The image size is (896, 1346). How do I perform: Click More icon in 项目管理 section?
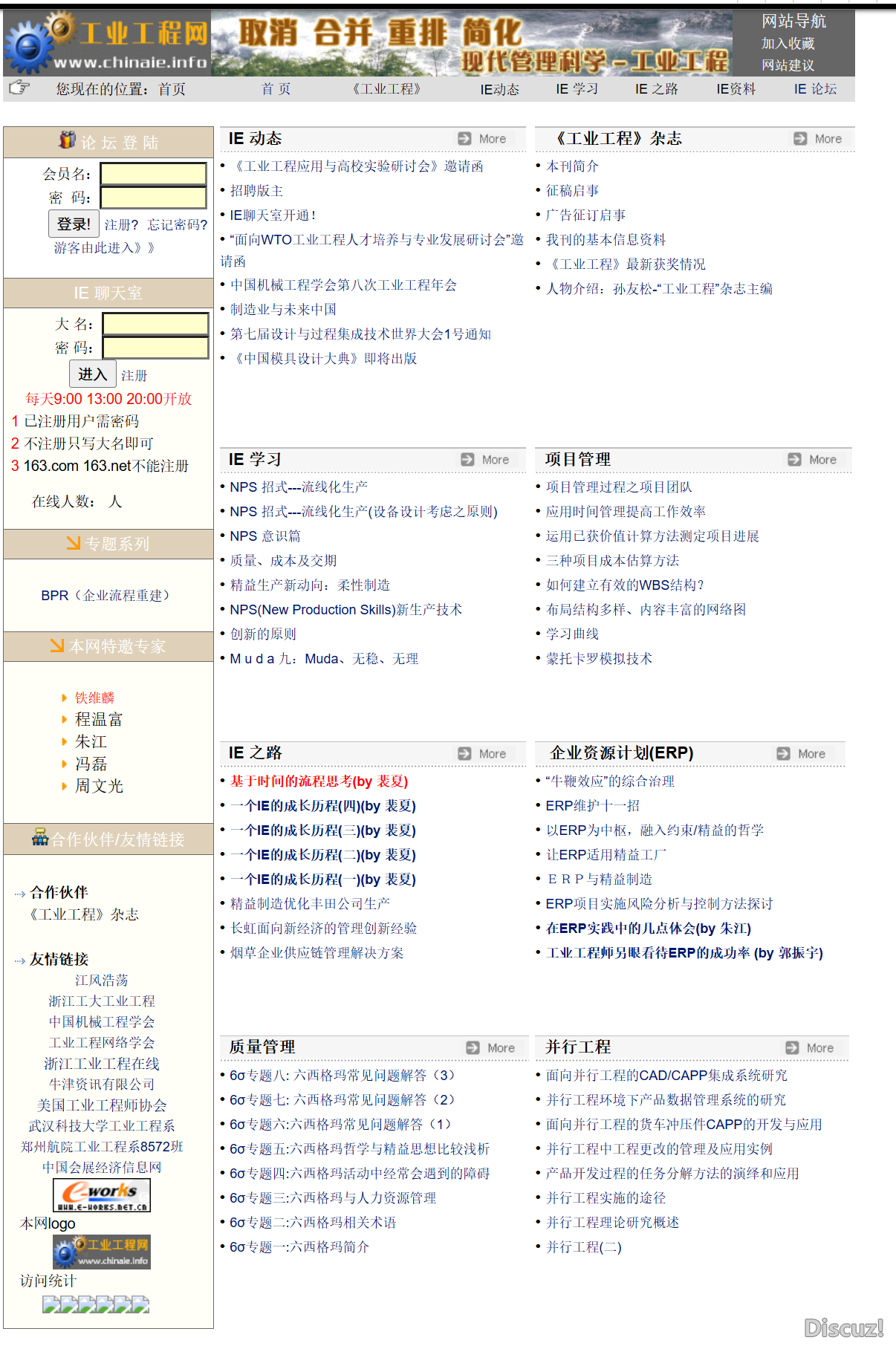click(x=795, y=460)
